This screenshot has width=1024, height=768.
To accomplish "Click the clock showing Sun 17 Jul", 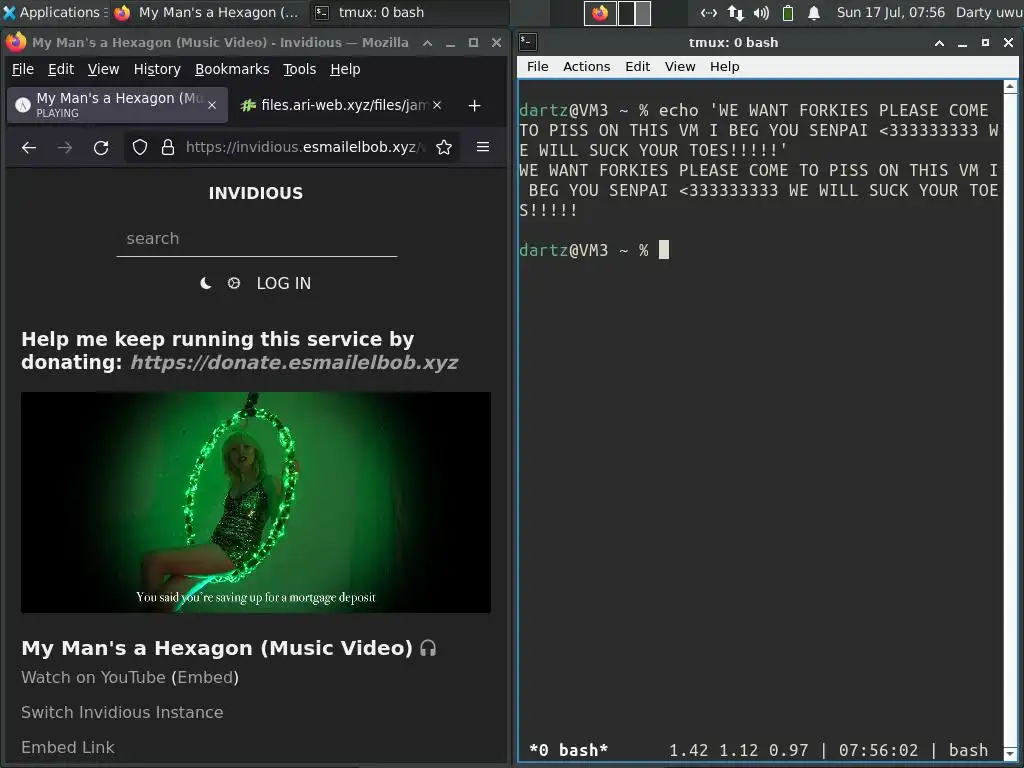I will pos(890,12).
